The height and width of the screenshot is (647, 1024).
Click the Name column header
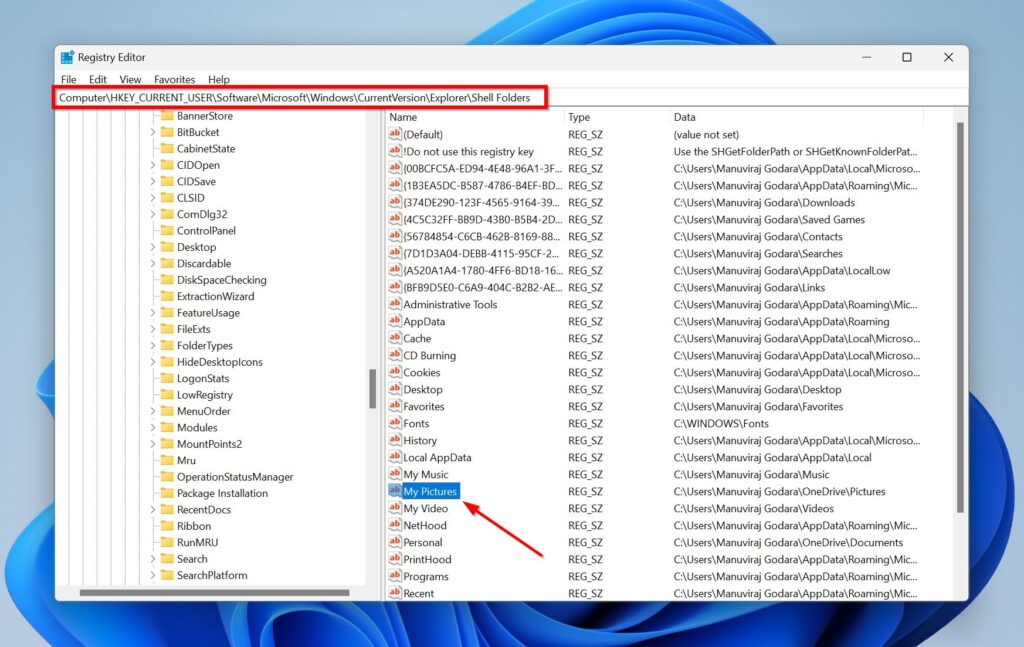tap(405, 116)
